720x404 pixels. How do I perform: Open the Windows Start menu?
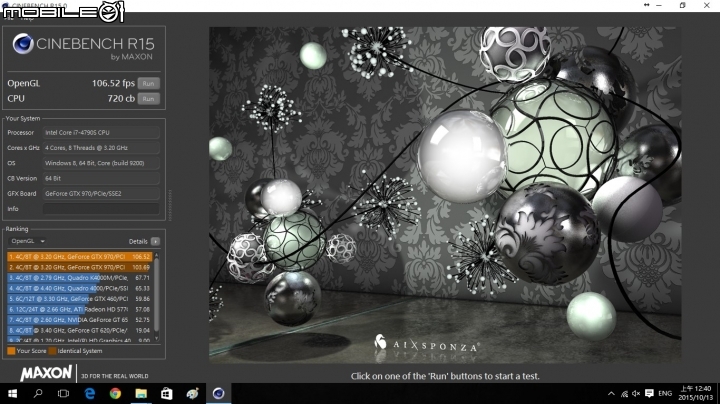tap(12, 393)
